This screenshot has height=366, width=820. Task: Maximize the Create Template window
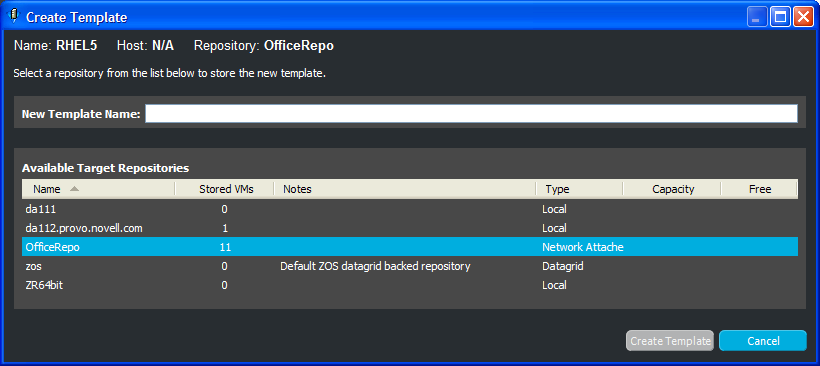(780, 17)
